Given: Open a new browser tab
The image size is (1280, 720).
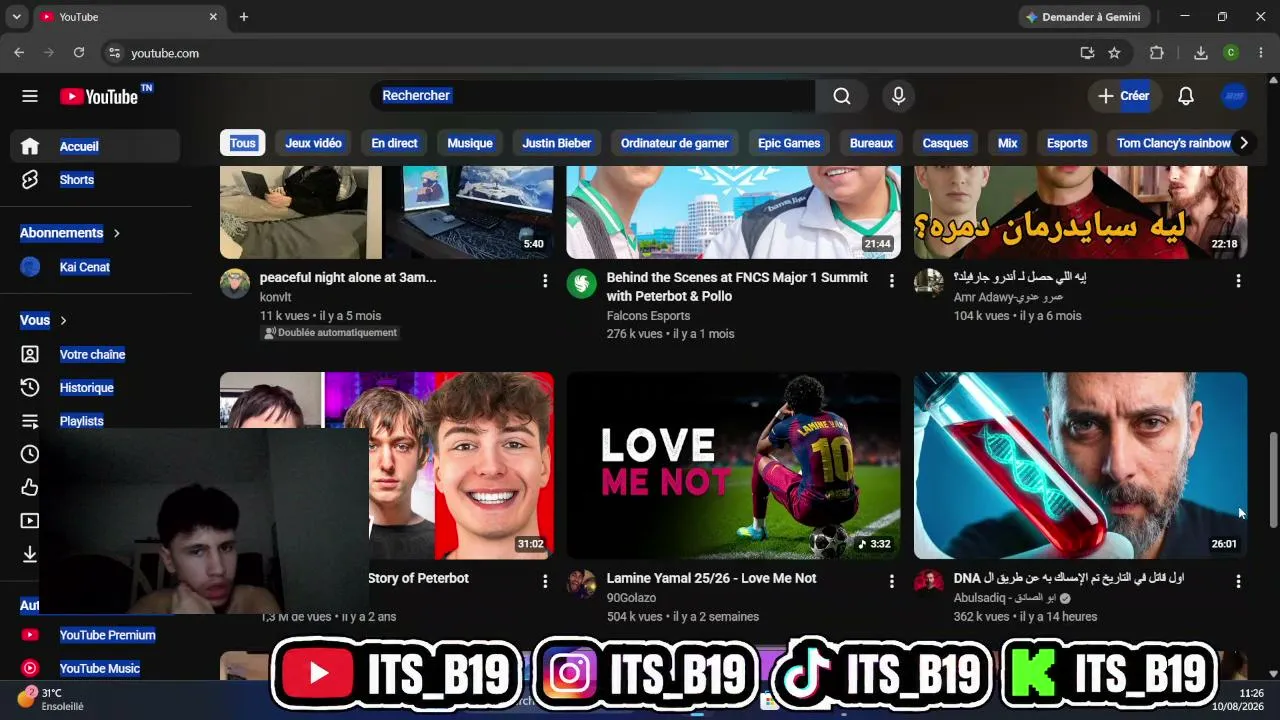Looking at the screenshot, I should pos(244,17).
